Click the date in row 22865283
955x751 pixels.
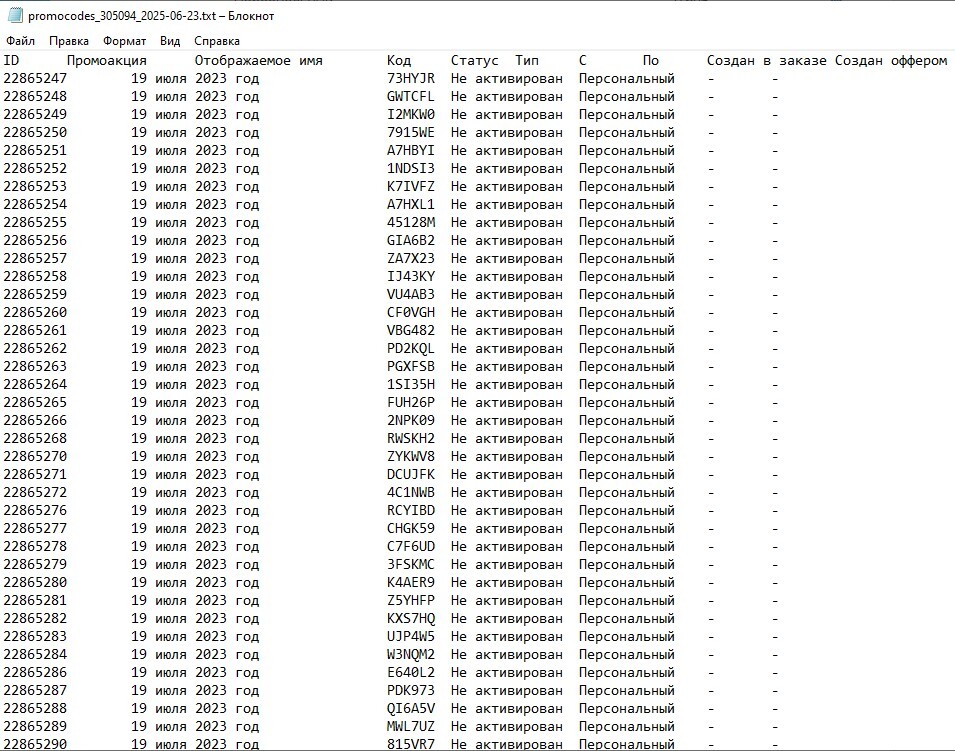pos(195,637)
